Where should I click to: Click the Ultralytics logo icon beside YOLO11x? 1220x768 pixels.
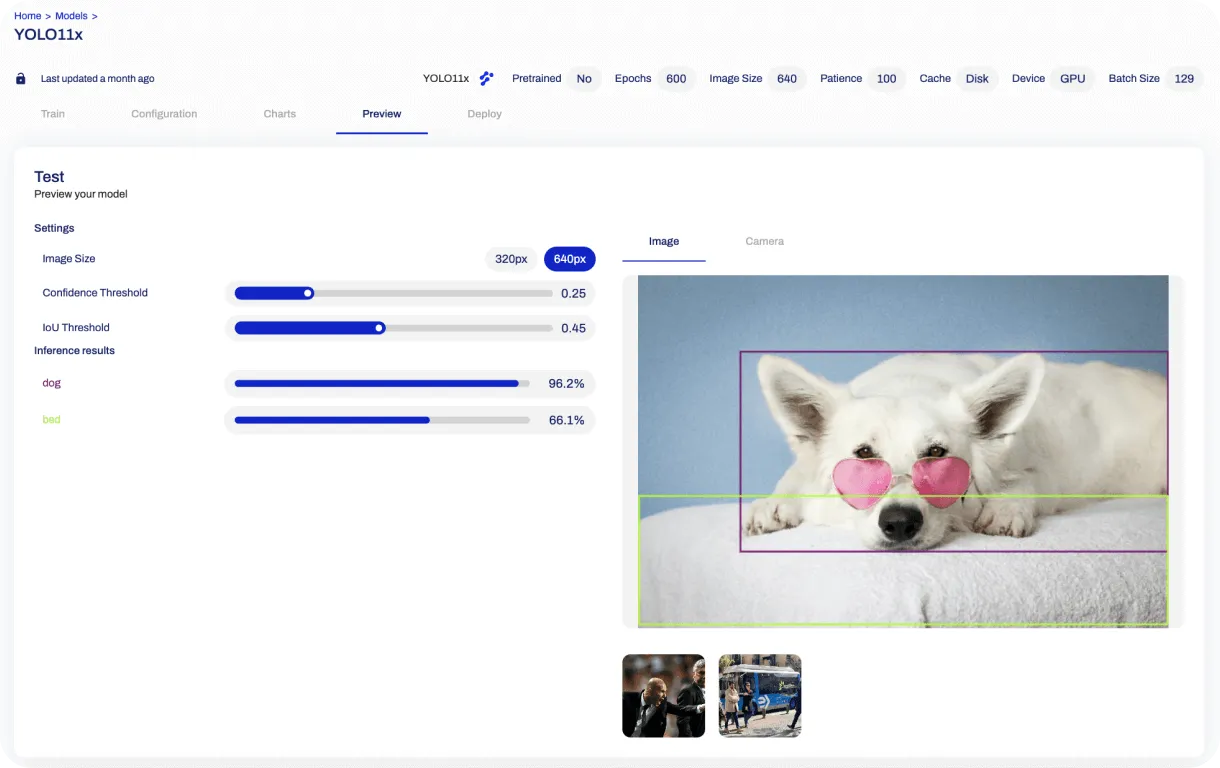[486, 78]
